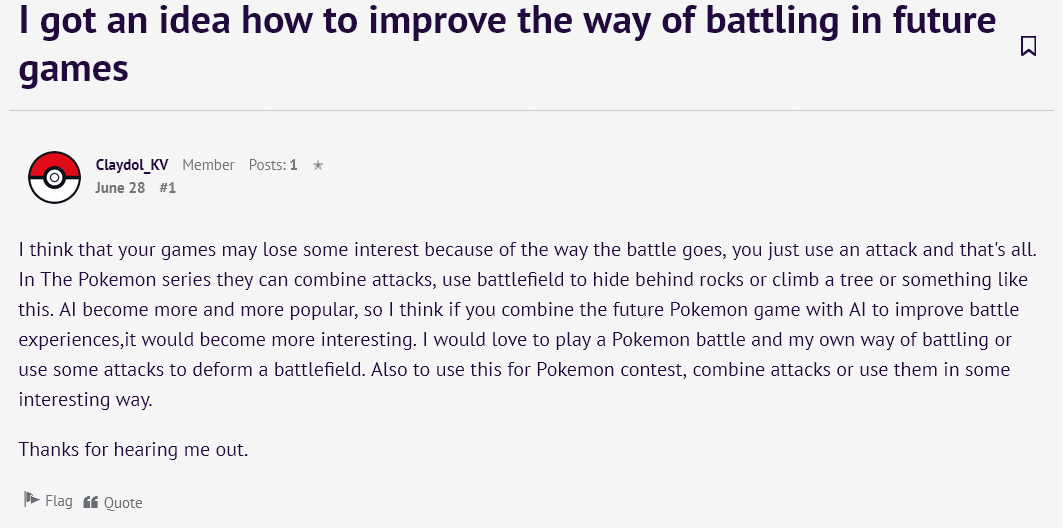Click the star rank icon

pos(318,165)
